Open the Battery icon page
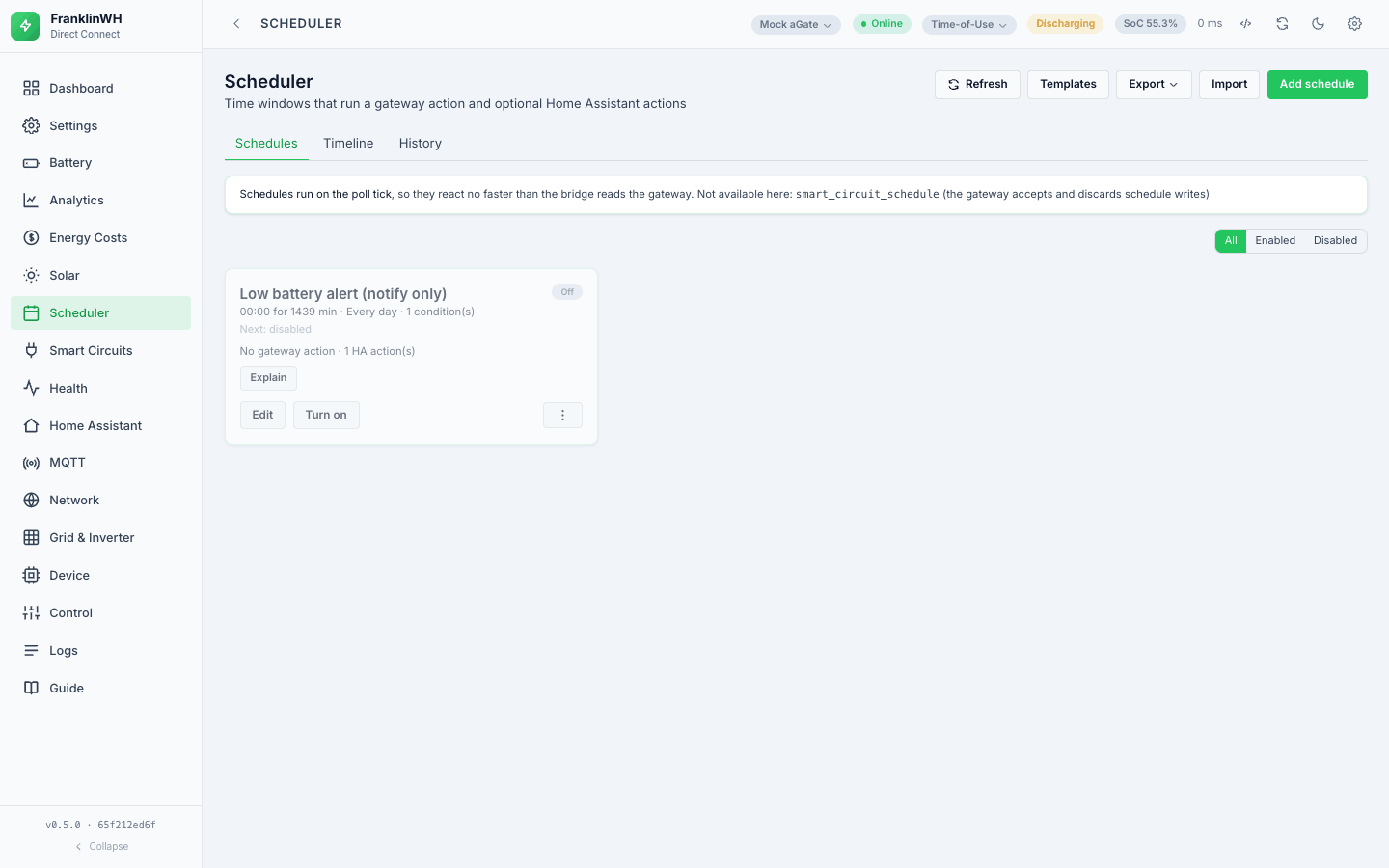This screenshot has width=1389, height=868. pyautogui.click(x=31, y=163)
